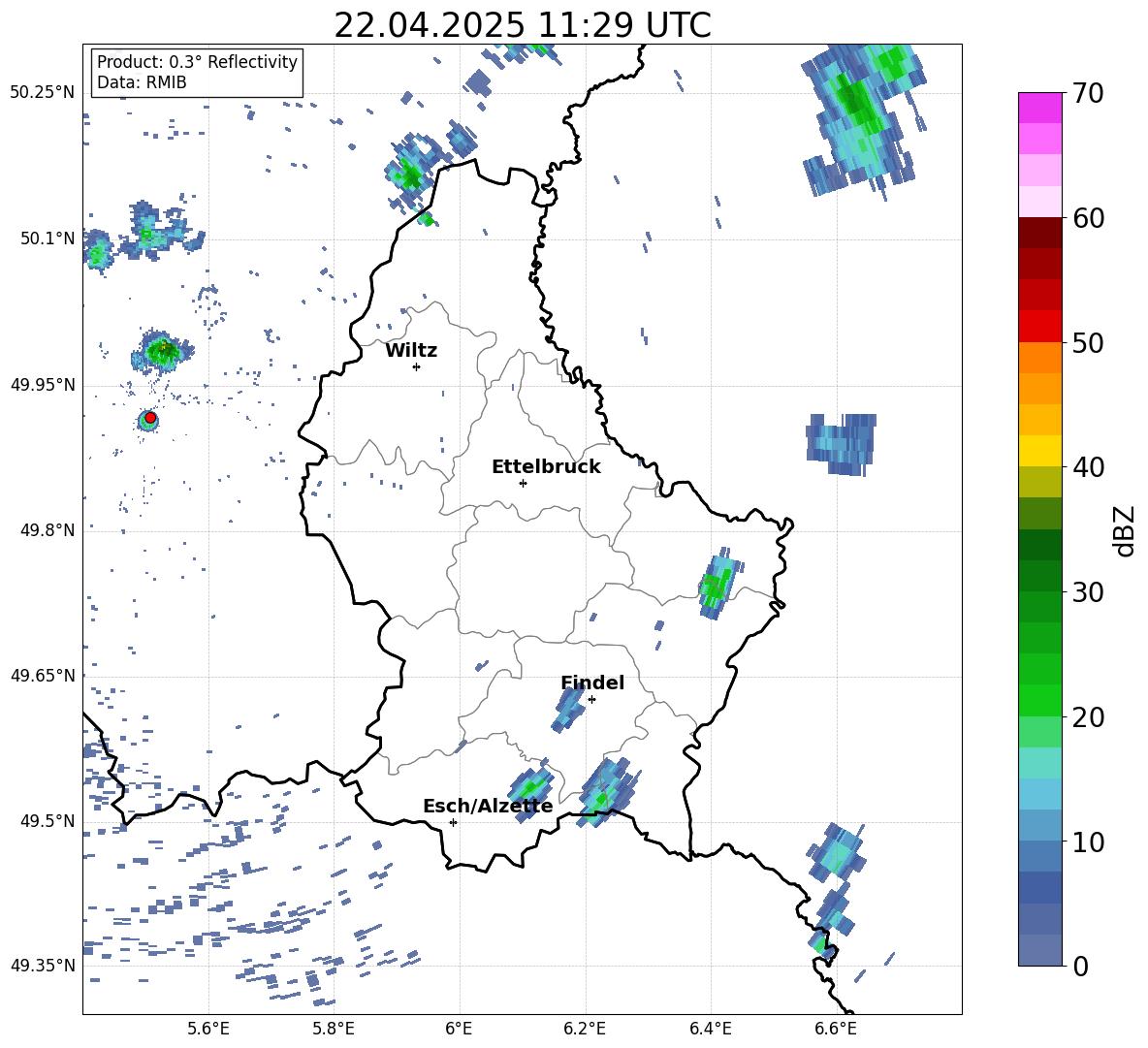Click the 49.8°N latitude label
This screenshot has height=1048, width=1148.
pyautogui.click(x=48, y=530)
